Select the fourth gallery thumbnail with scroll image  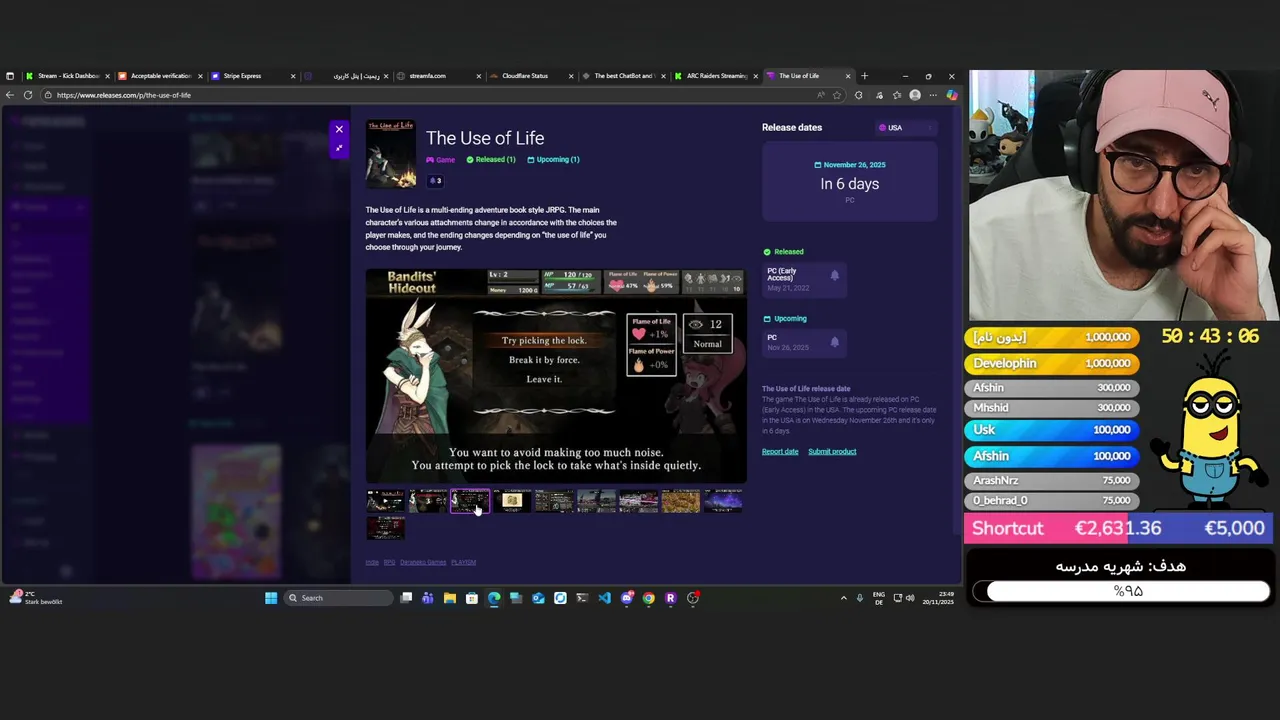tap(512, 501)
